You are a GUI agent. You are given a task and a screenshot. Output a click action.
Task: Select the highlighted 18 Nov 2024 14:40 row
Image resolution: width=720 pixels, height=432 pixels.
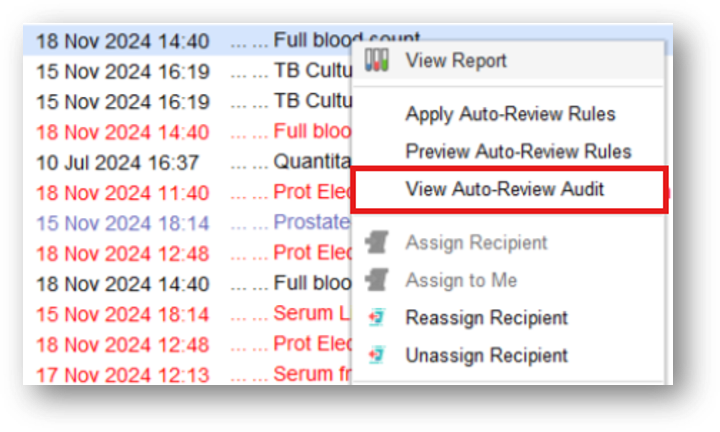point(188,40)
